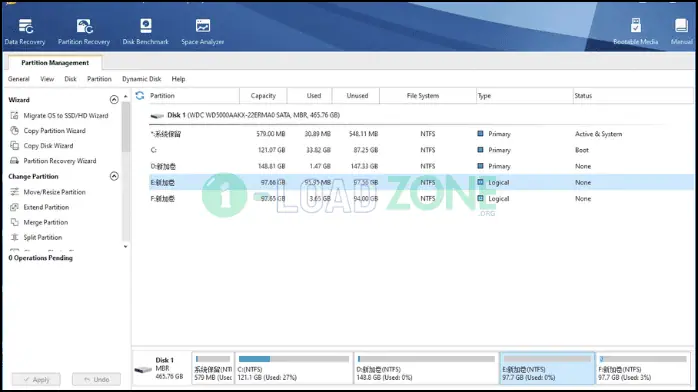Image resolution: width=698 pixels, height=392 pixels.
Task: Launch the Partition Recovery tool
Action: point(84,32)
